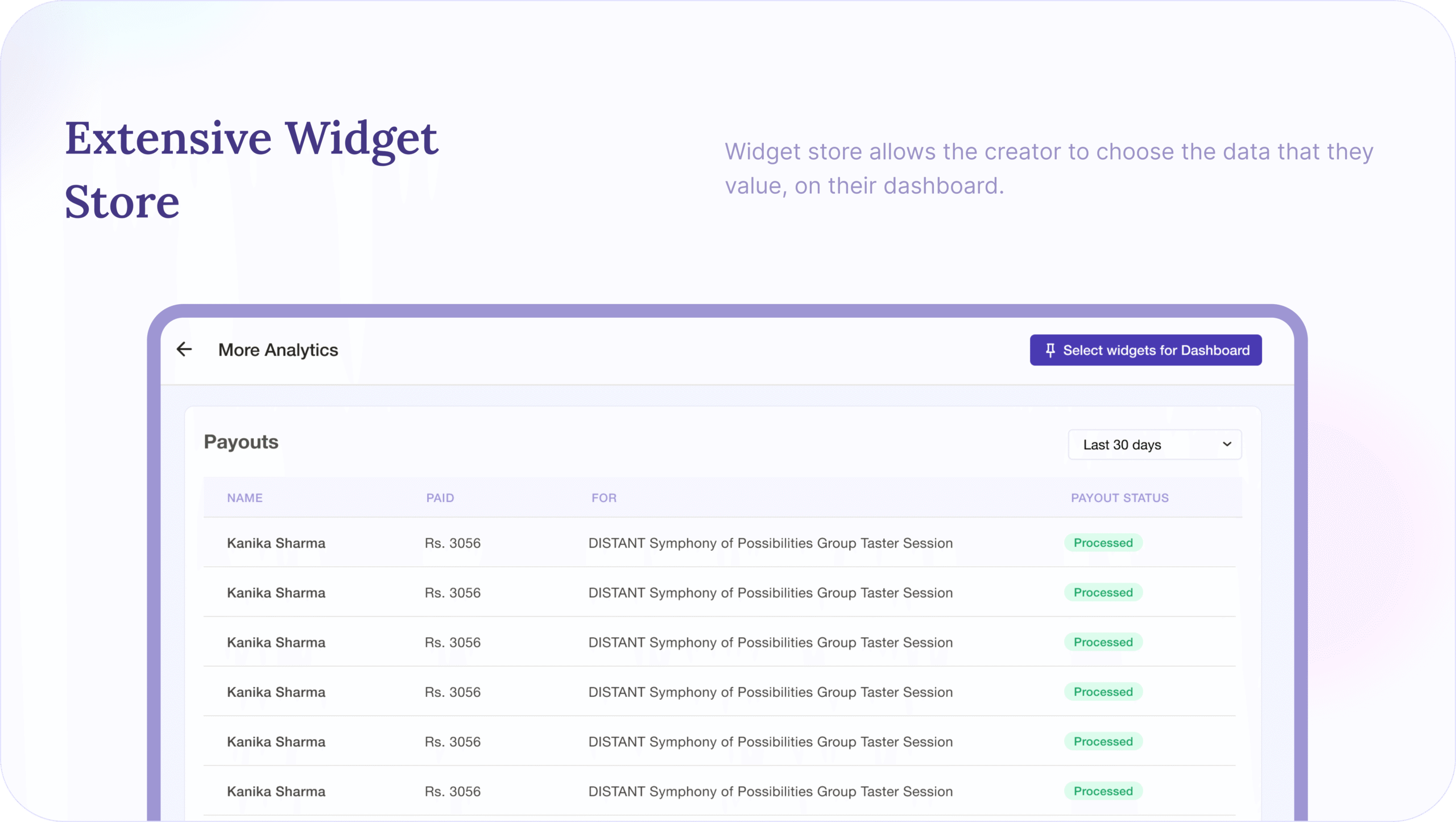Click the fifth row's session description
The image size is (1456, 822).
pyautogui.click(x=770, y=742)
